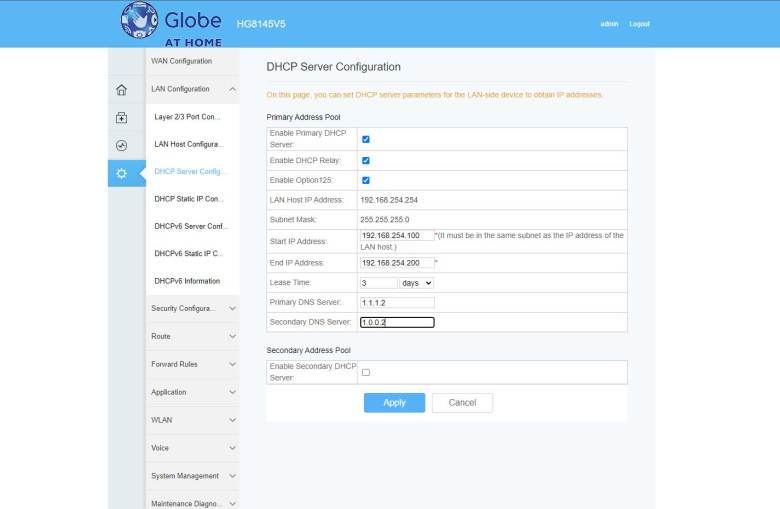
Task: Click LAN Host IP value 192.168.254.254
Action: [389, 200]
